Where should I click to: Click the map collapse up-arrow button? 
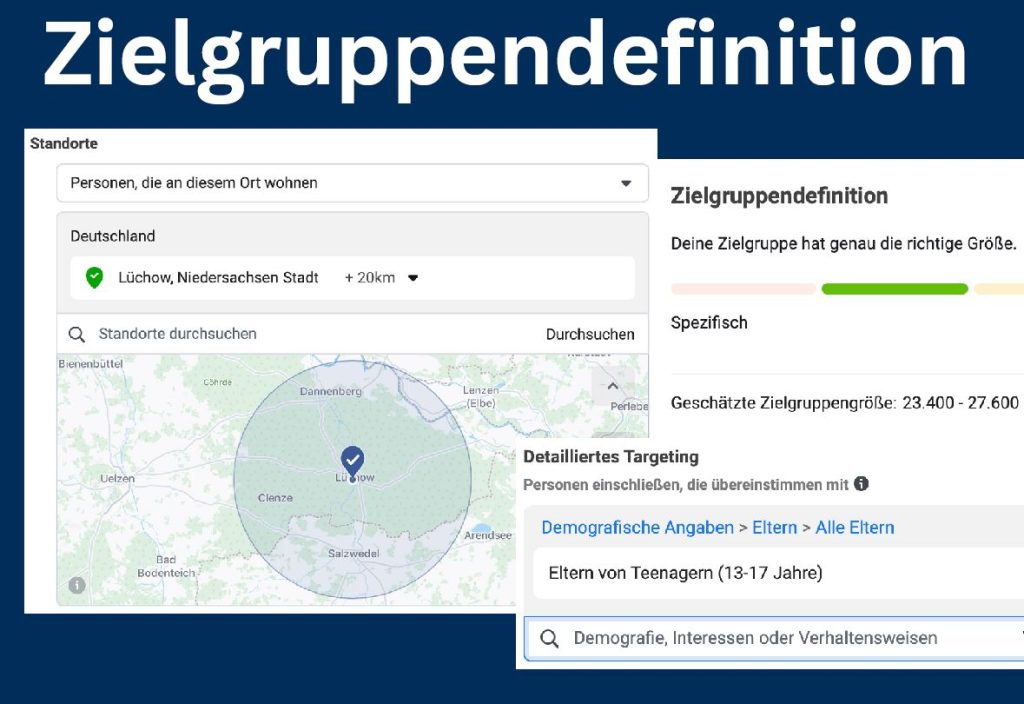point(613,386)
